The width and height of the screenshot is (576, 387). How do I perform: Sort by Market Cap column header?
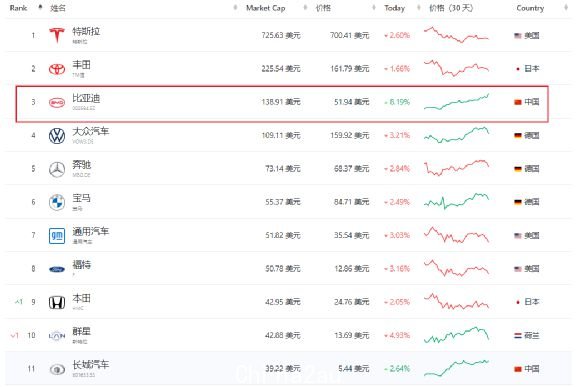[266, 8]
